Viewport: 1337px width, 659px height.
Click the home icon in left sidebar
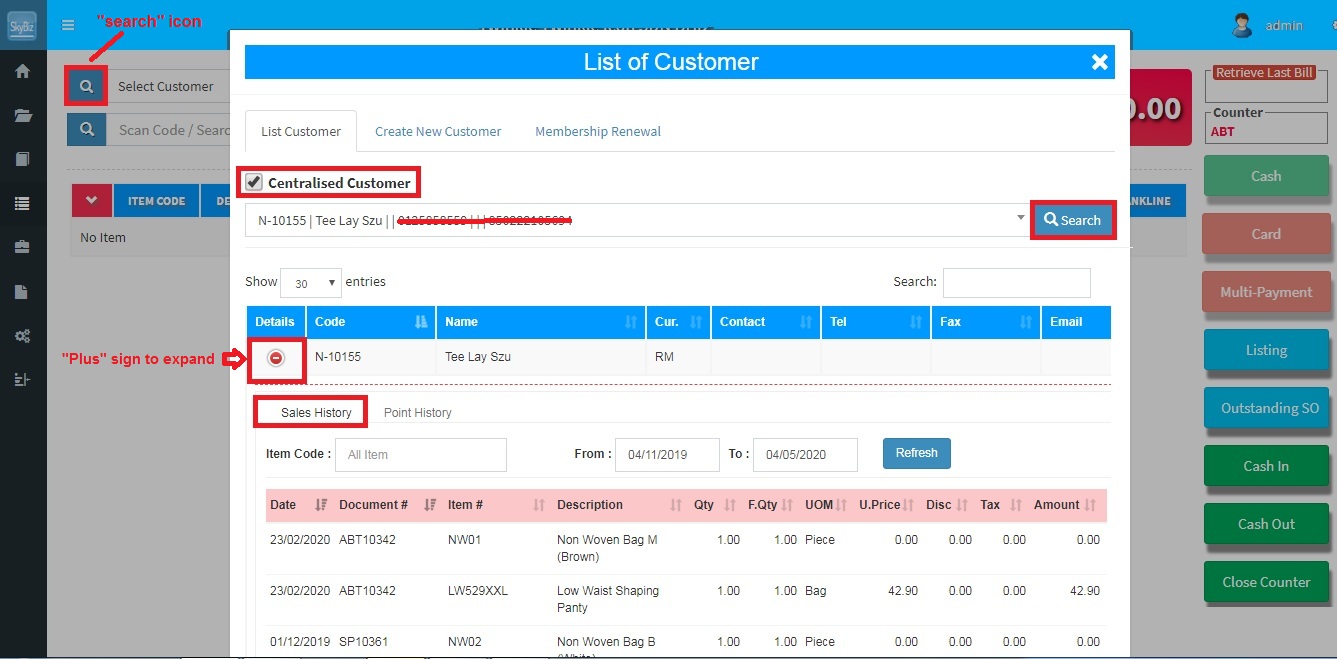(x=22, y=72)
